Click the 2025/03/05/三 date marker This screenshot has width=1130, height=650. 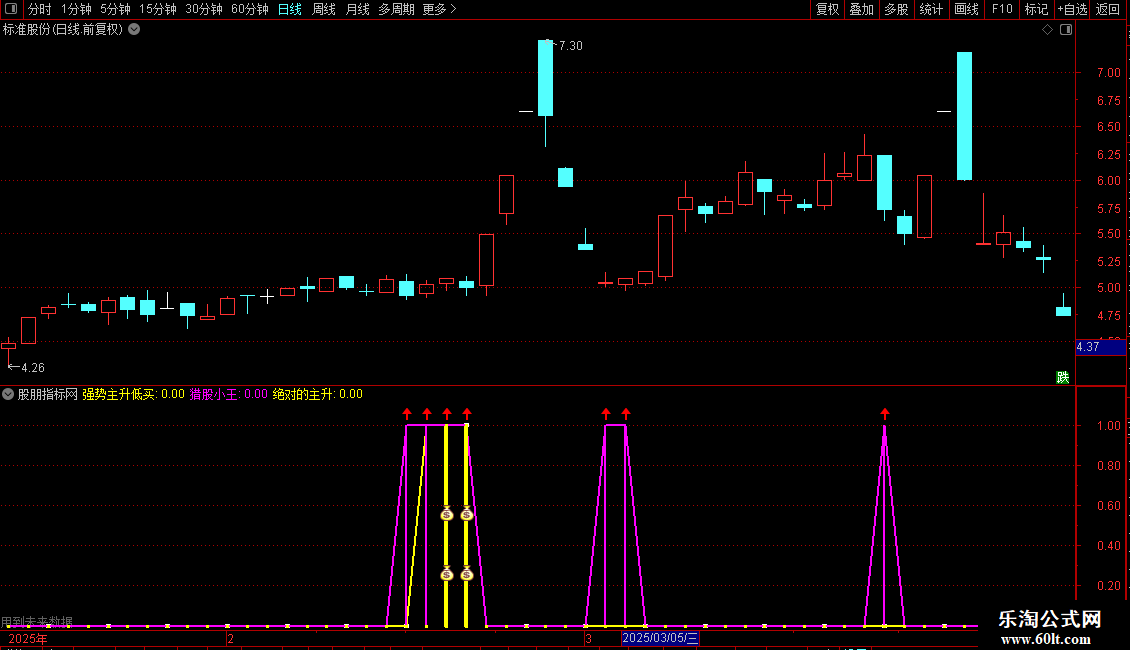(x=660, y=638)
